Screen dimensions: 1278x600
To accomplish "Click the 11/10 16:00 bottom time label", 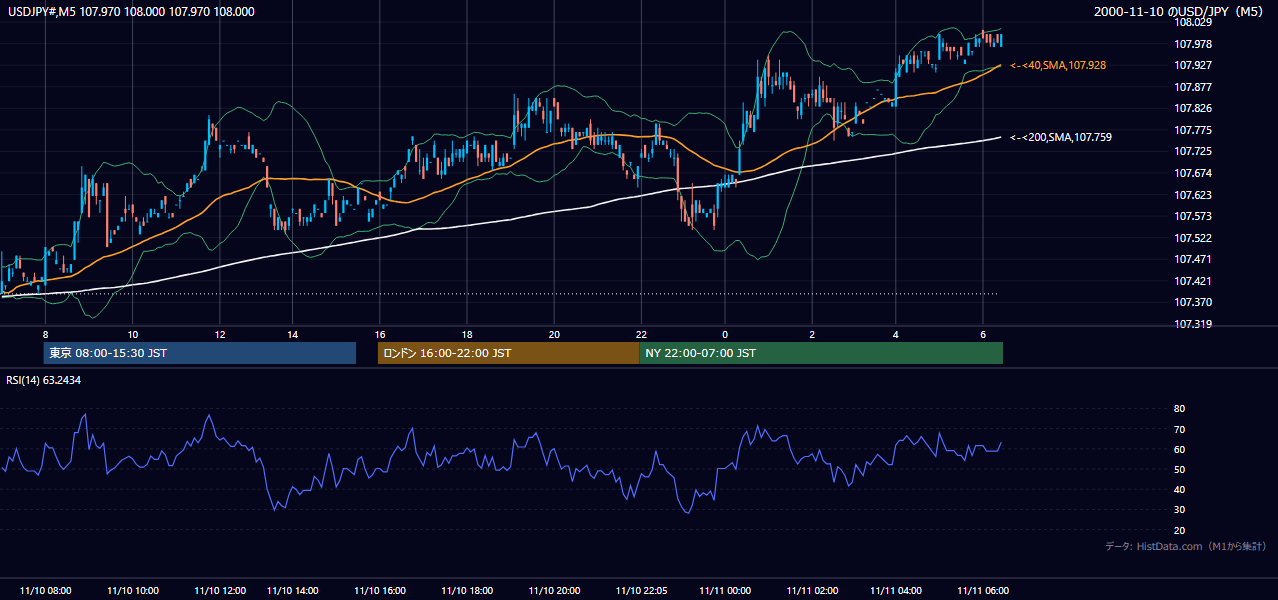I will [380, 591].
